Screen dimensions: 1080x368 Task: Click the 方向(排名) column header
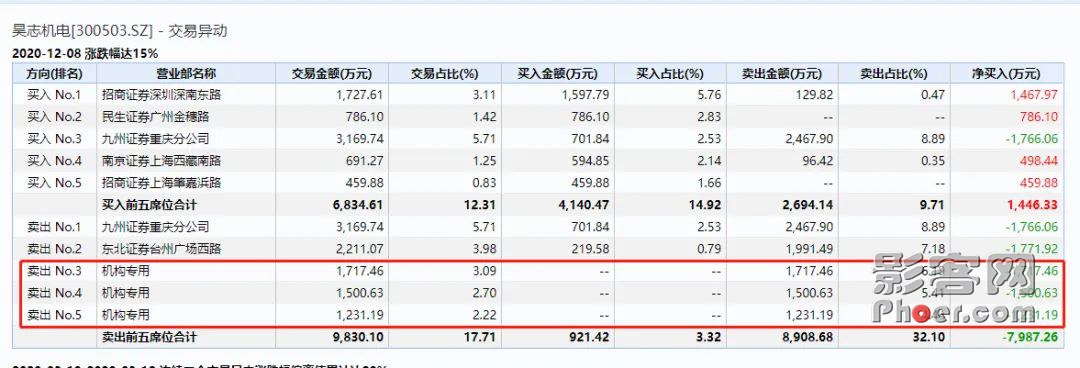point(54,74)
